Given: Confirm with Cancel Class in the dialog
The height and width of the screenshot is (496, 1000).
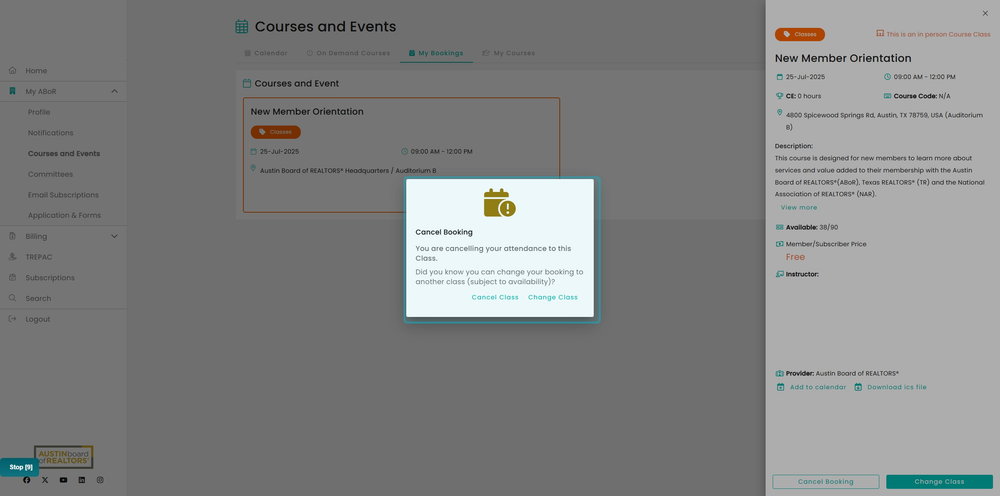Looking at the screenshot, I should click(495, 297).
